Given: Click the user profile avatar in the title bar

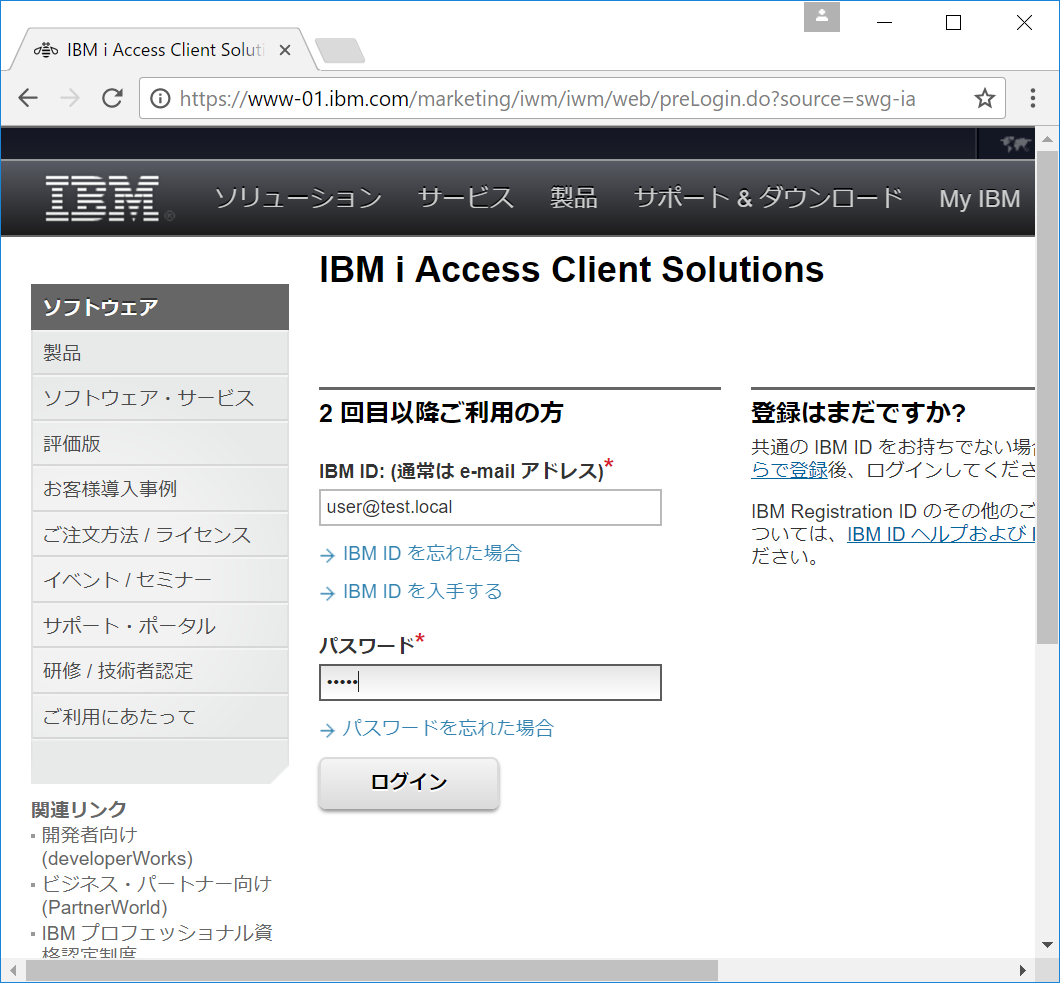Looking at the screenshot, I should pos(821,16).
